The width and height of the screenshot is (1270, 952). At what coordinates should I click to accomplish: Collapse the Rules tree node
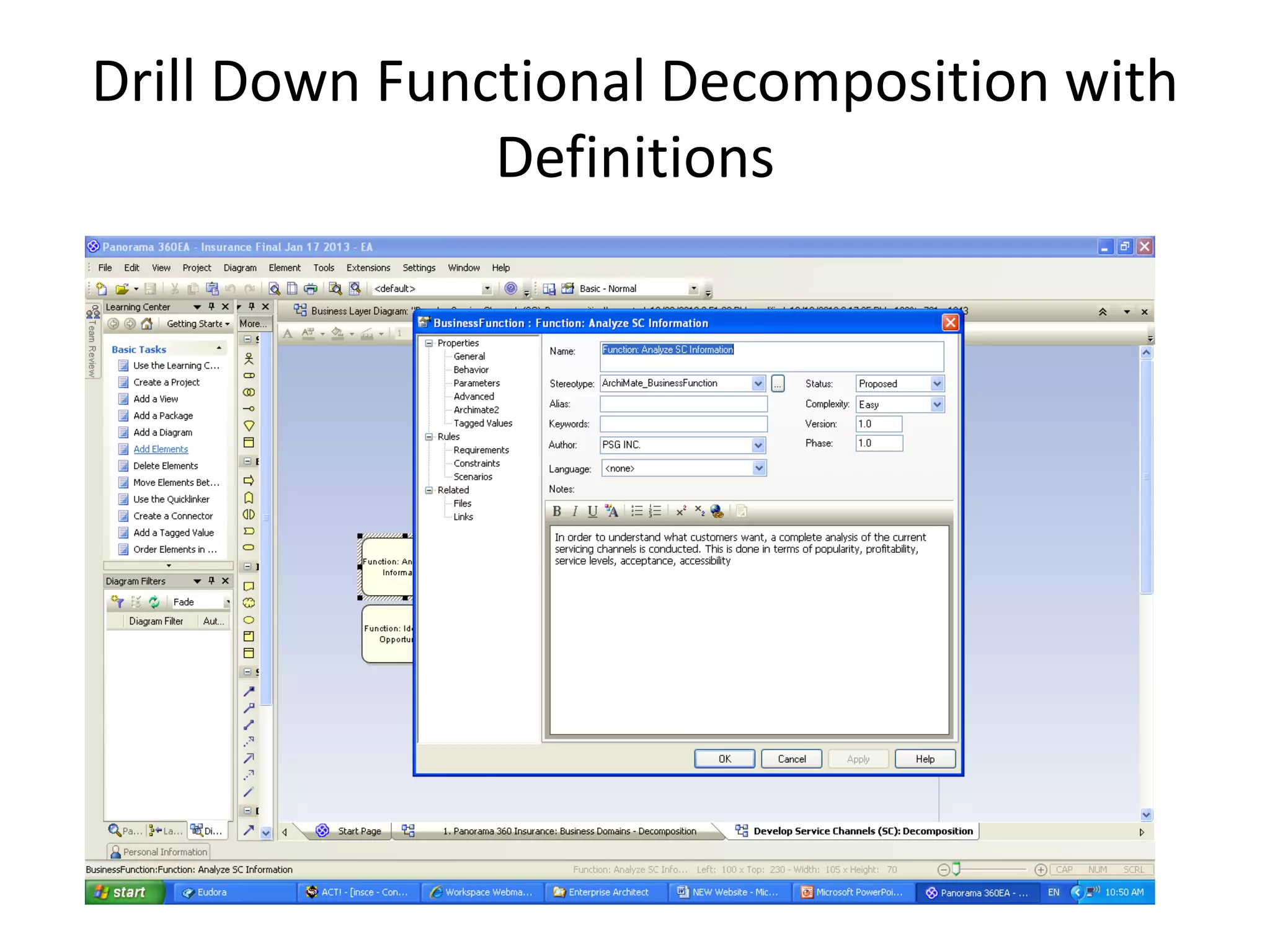(x=429, y=437)
